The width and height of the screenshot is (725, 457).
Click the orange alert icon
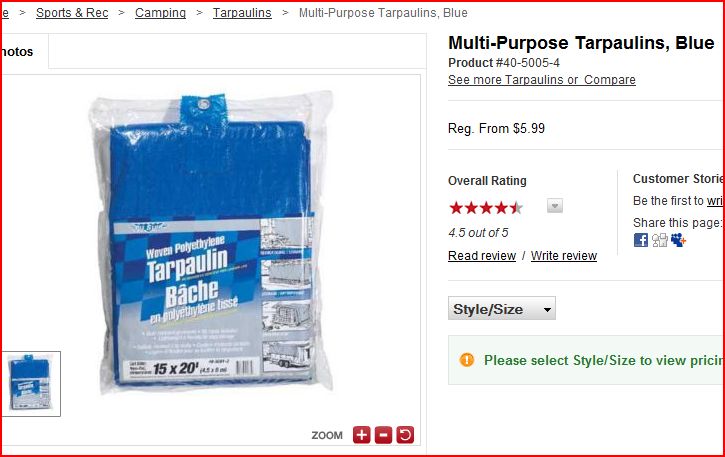[x=467, y=359]
